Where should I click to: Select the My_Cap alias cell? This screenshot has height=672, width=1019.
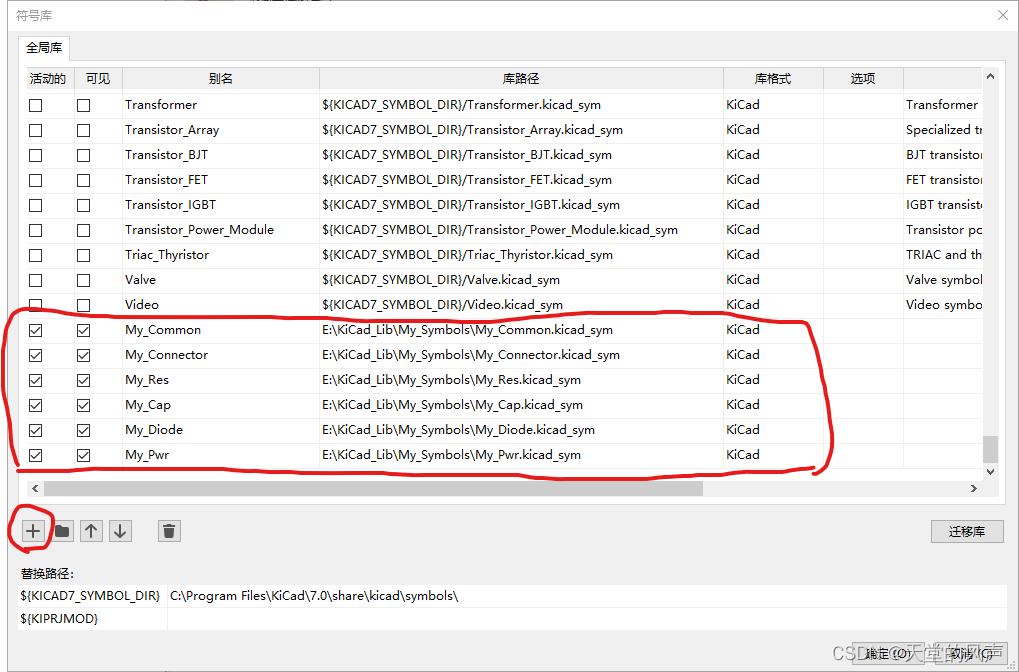pos(221,405)
